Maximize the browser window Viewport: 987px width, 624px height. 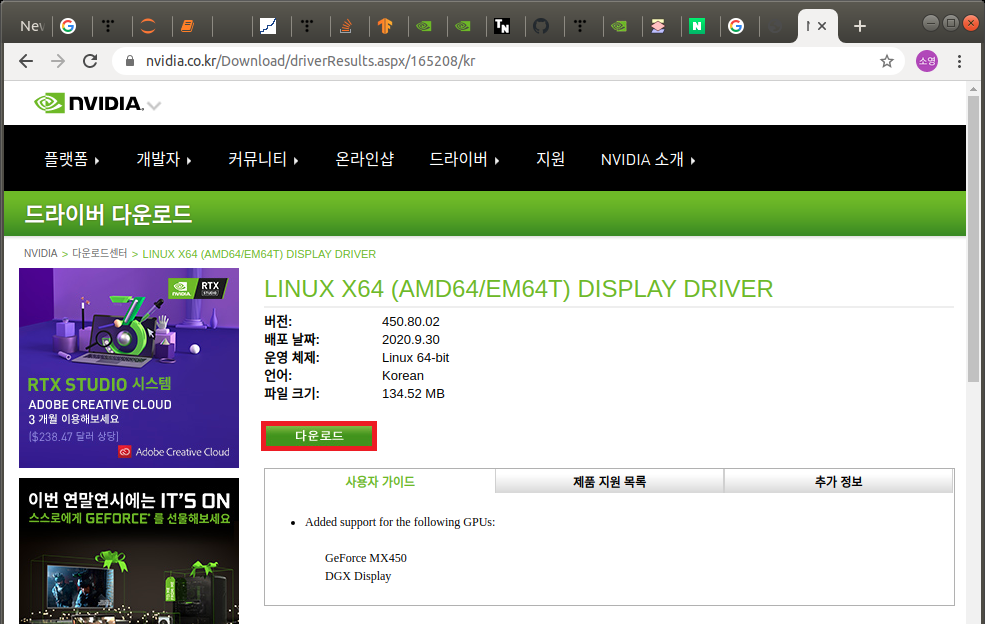[951, 23]
